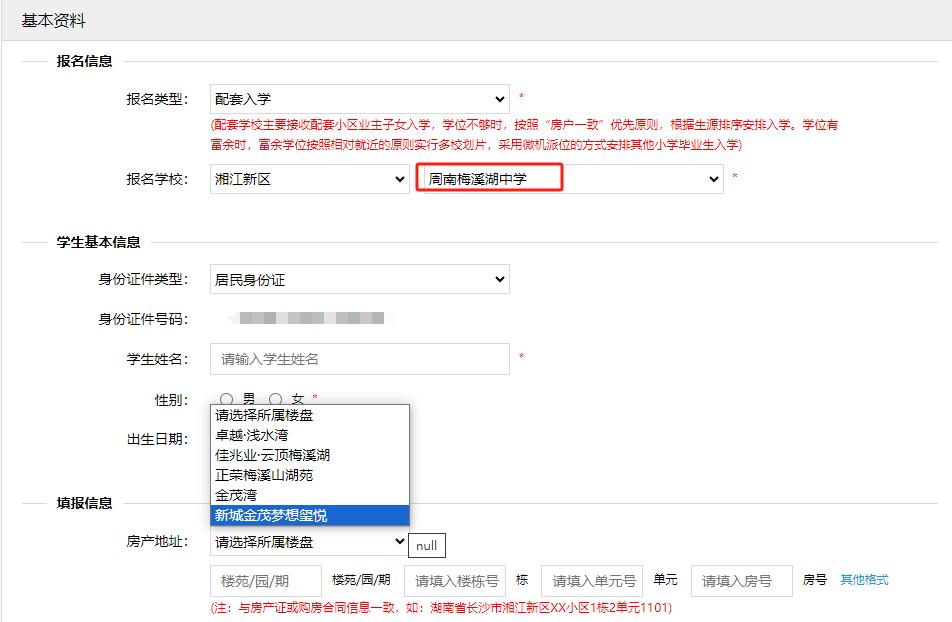Select the 女 radio button
The image size is (952, 622).
[x=276, y=399]
